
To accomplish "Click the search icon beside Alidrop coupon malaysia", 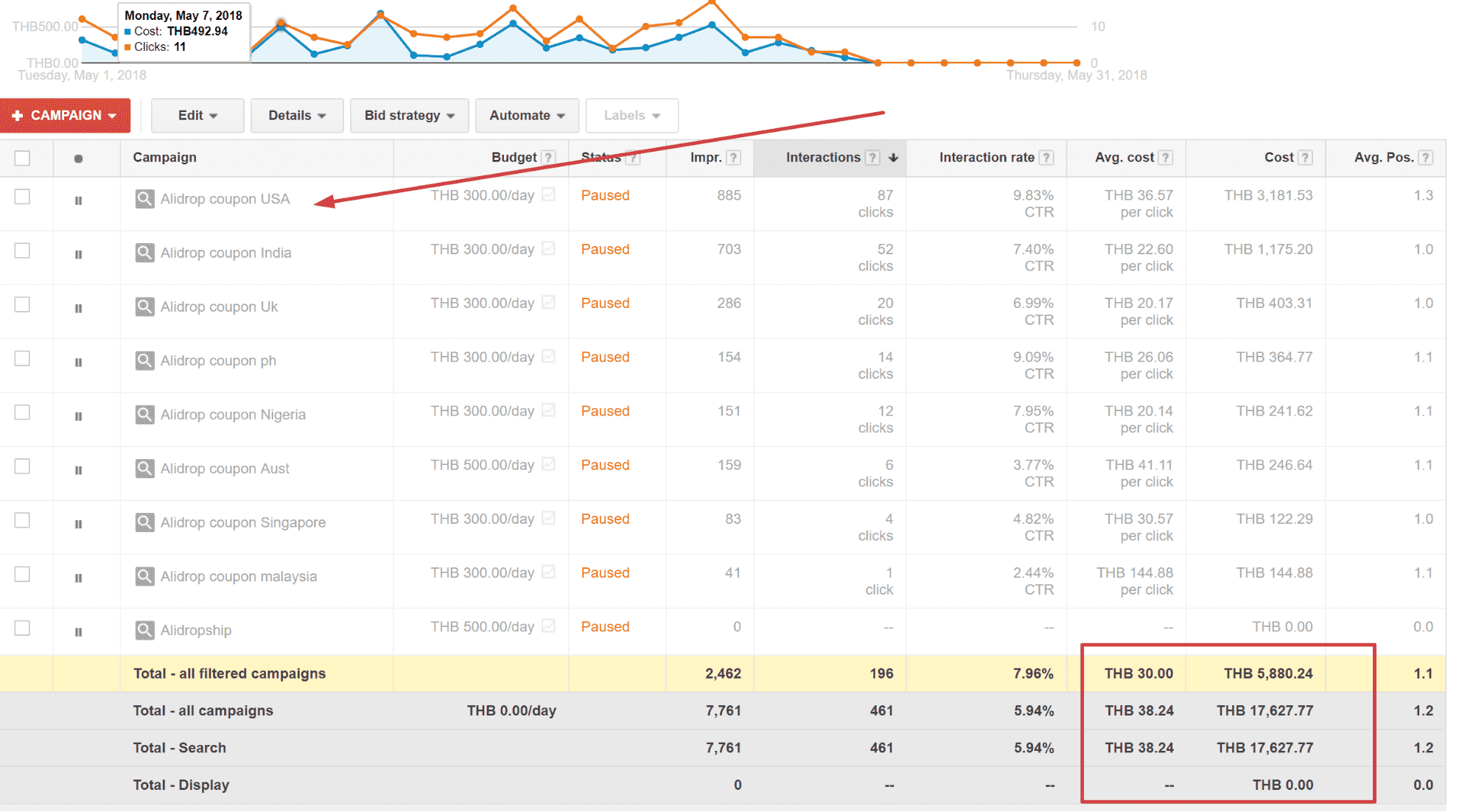I will pos(144,576).
